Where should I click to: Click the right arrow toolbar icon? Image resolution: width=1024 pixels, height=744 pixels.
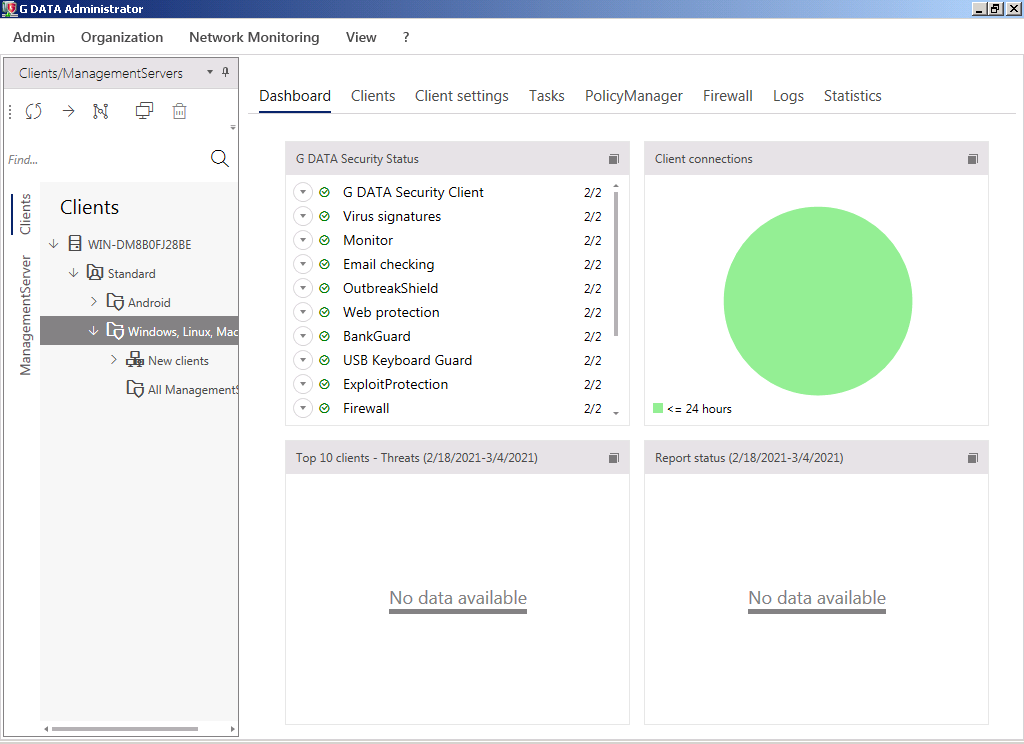pyautogui.click(x=68, y=111)
